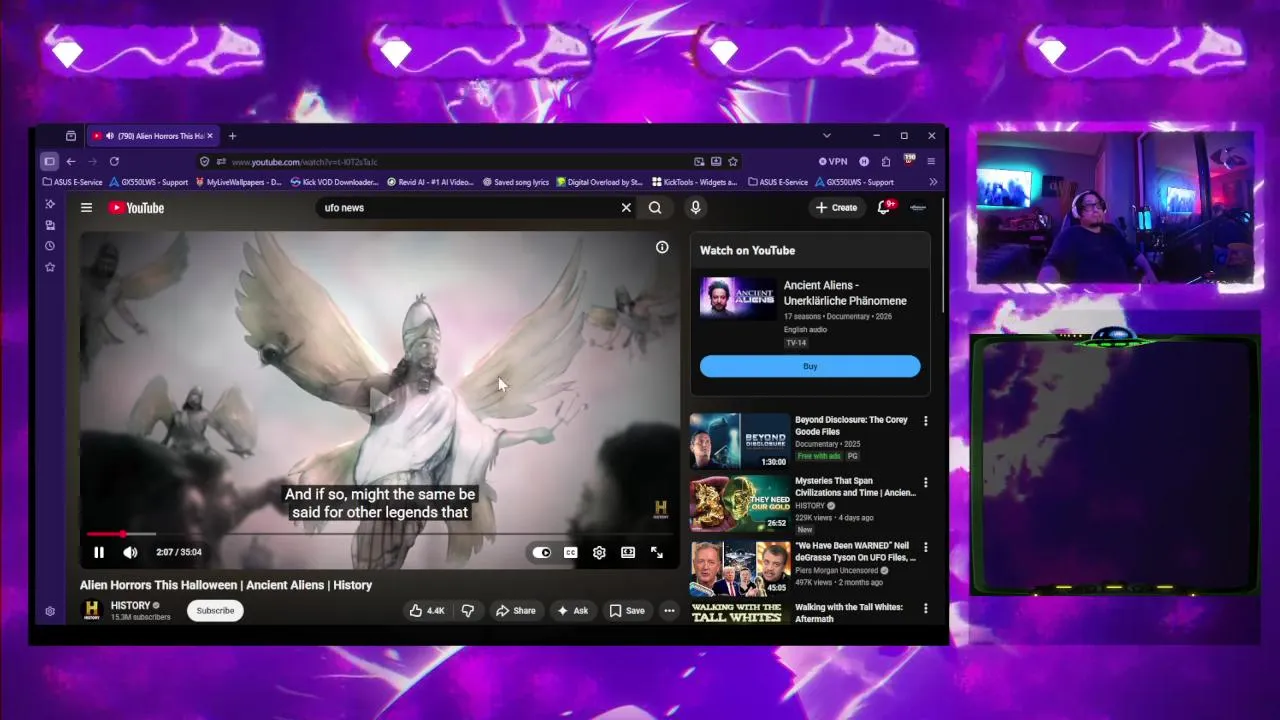Open the HISTORY channel avatar
1280x720 pixels.
(x=92, y=610)
